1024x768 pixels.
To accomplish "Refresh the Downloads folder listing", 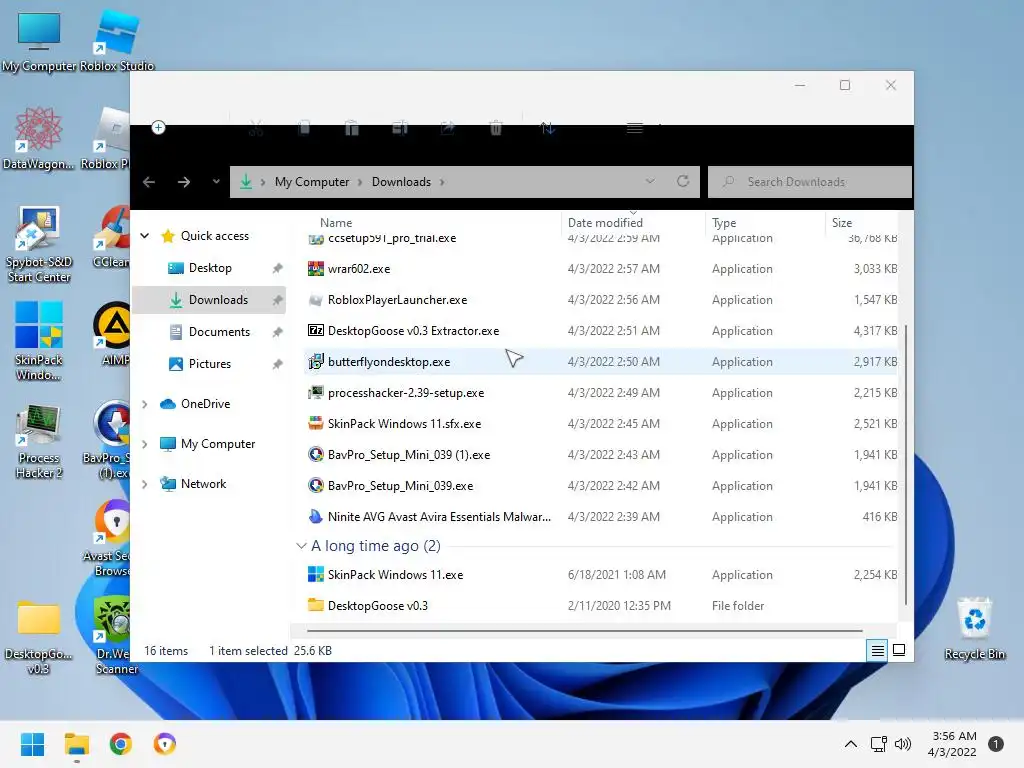I will pos(683,182).
